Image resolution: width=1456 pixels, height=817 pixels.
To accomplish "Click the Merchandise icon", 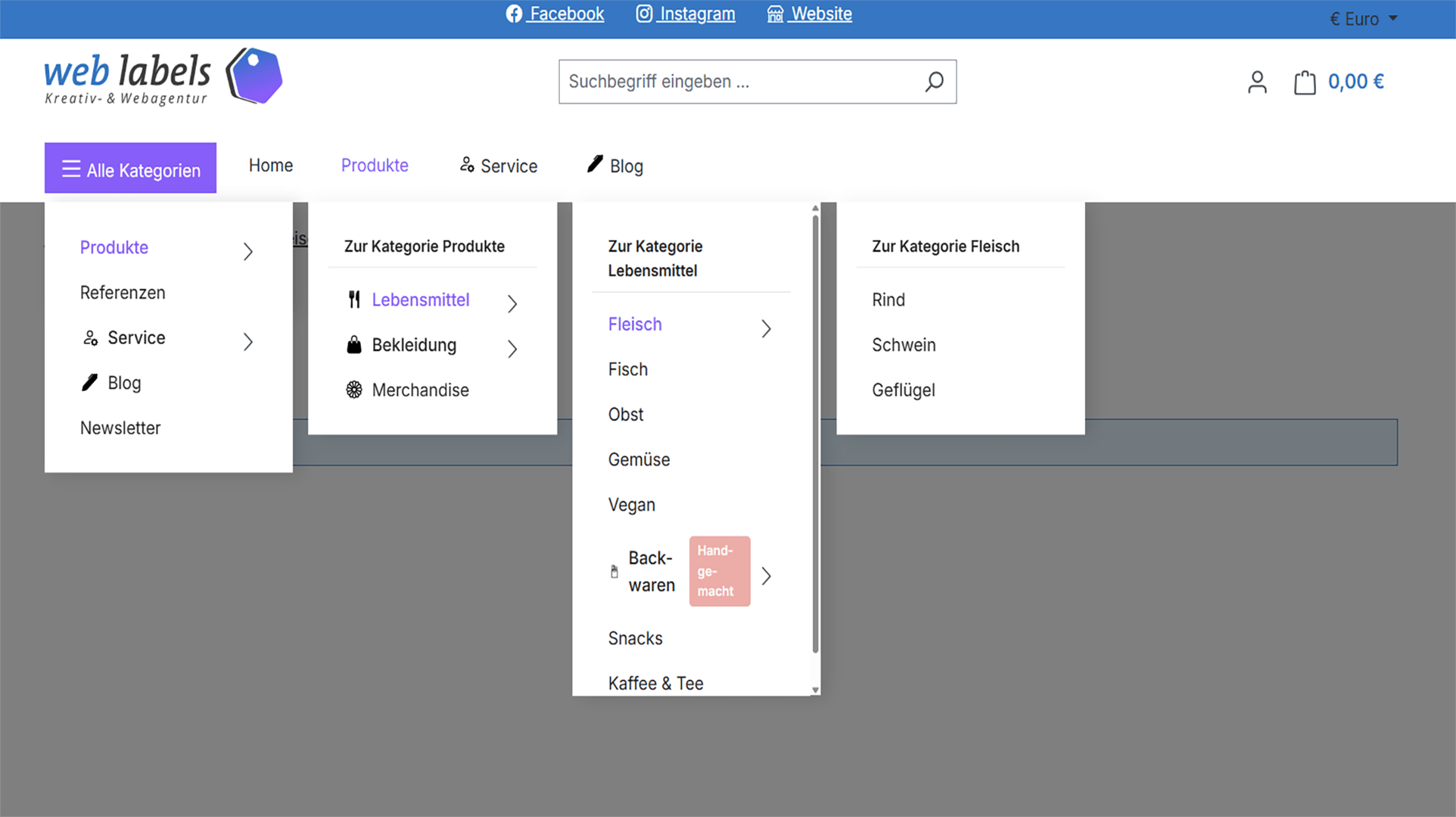I will coord(354,390).
